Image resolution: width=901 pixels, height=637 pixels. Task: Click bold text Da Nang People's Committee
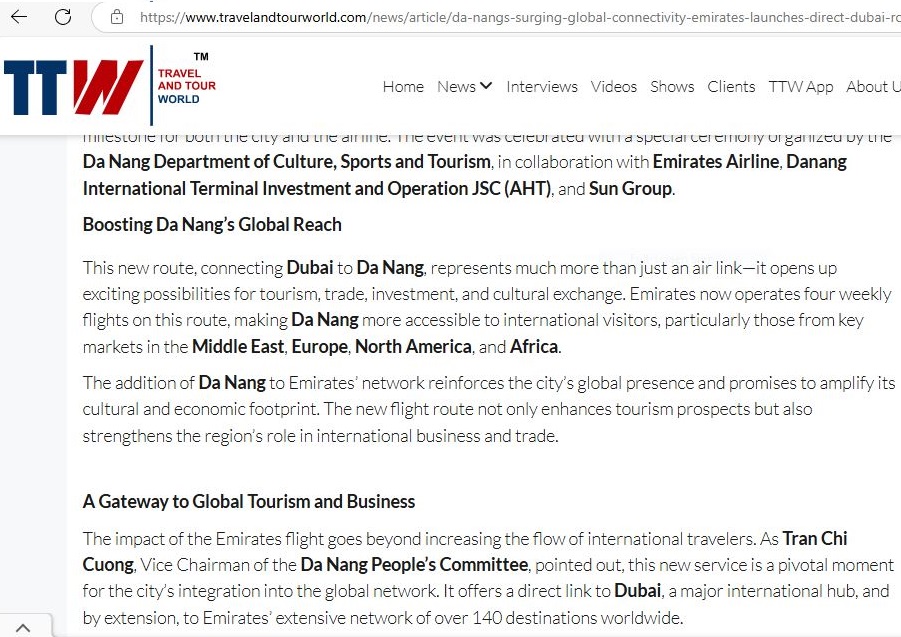click(414, 565)
